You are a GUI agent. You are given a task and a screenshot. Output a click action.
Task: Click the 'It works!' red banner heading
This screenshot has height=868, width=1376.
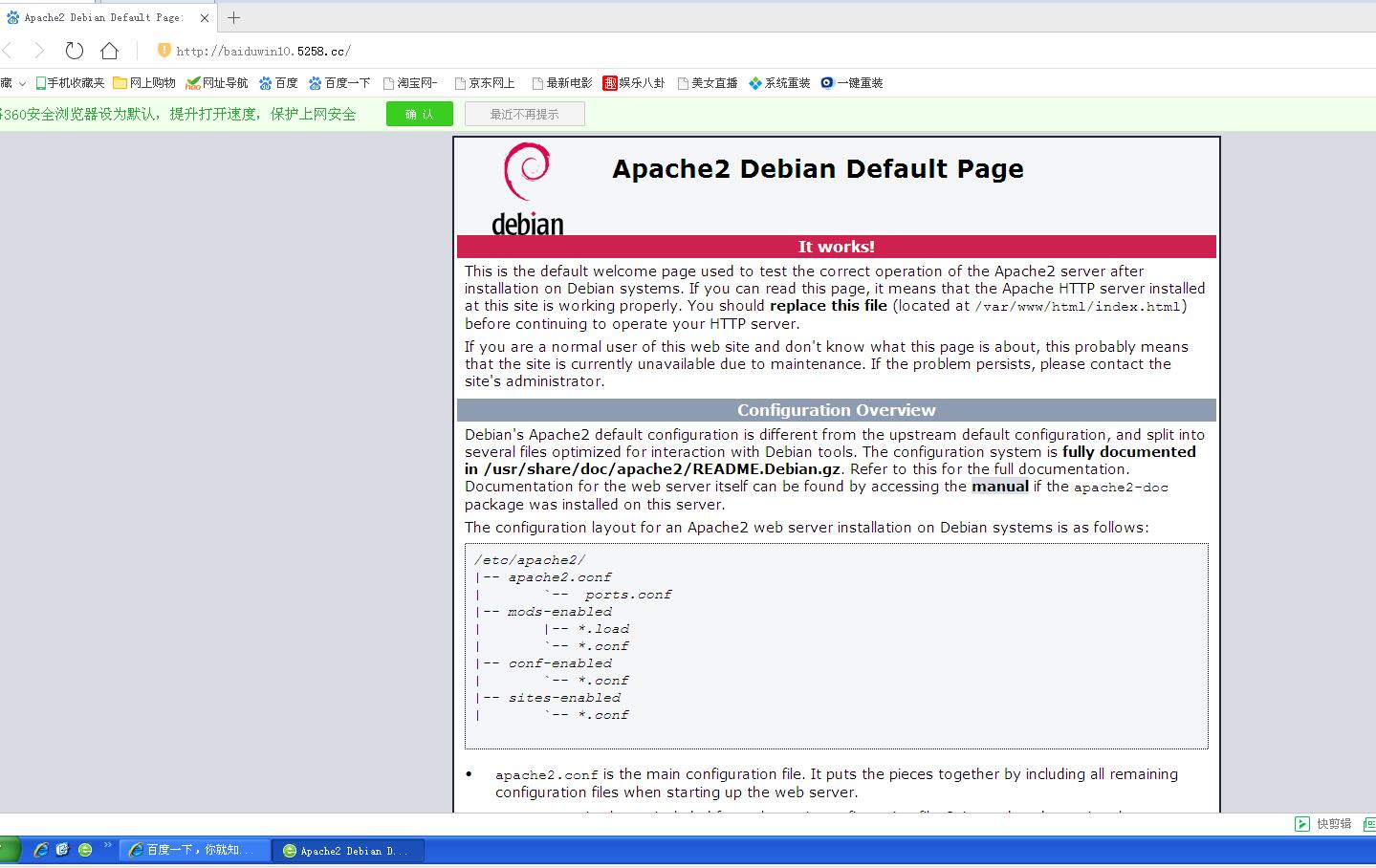point(837,247)
